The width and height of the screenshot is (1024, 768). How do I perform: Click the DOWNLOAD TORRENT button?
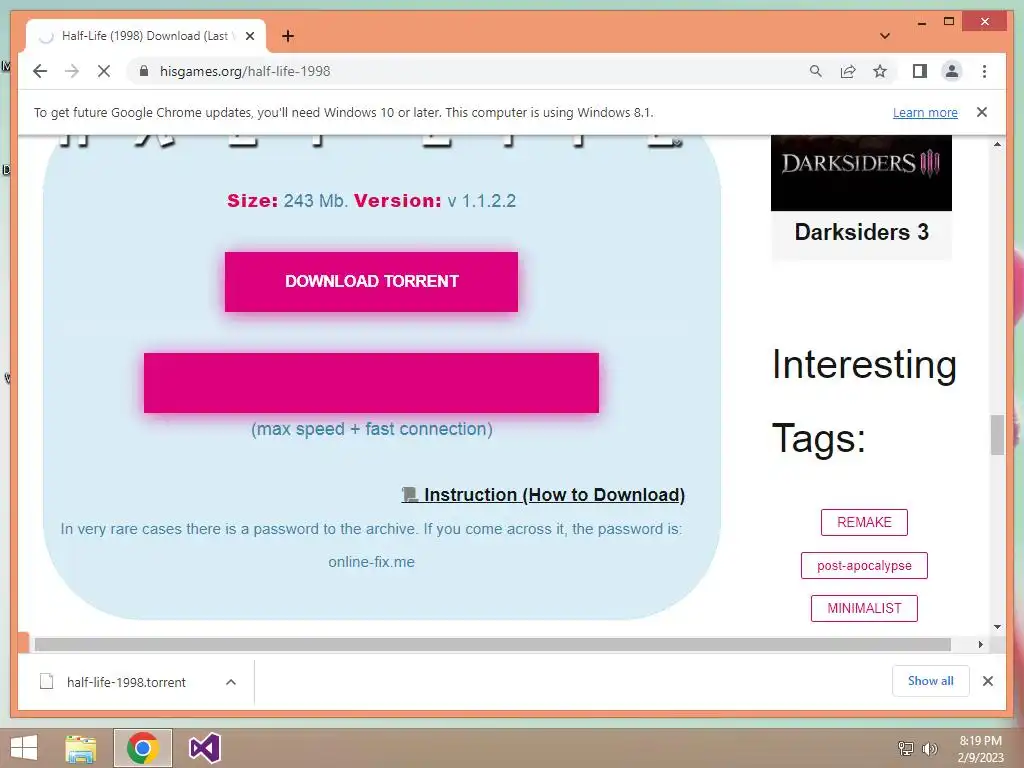(x=371, y=281)
